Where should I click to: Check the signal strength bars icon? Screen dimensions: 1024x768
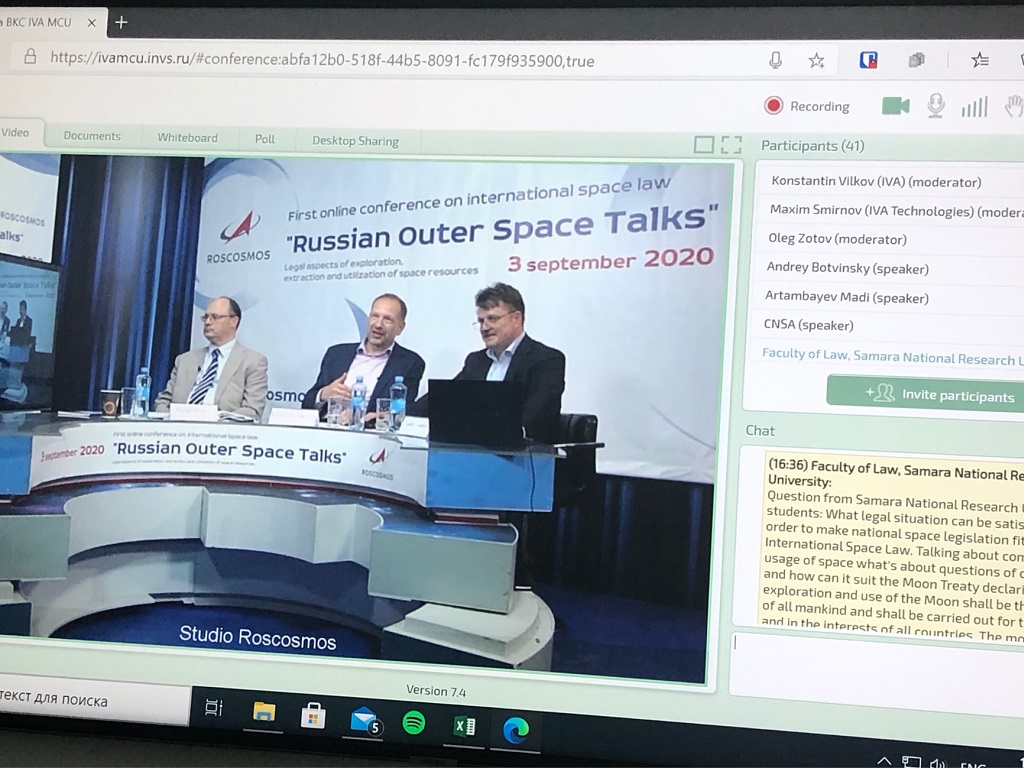click(974, 106)
